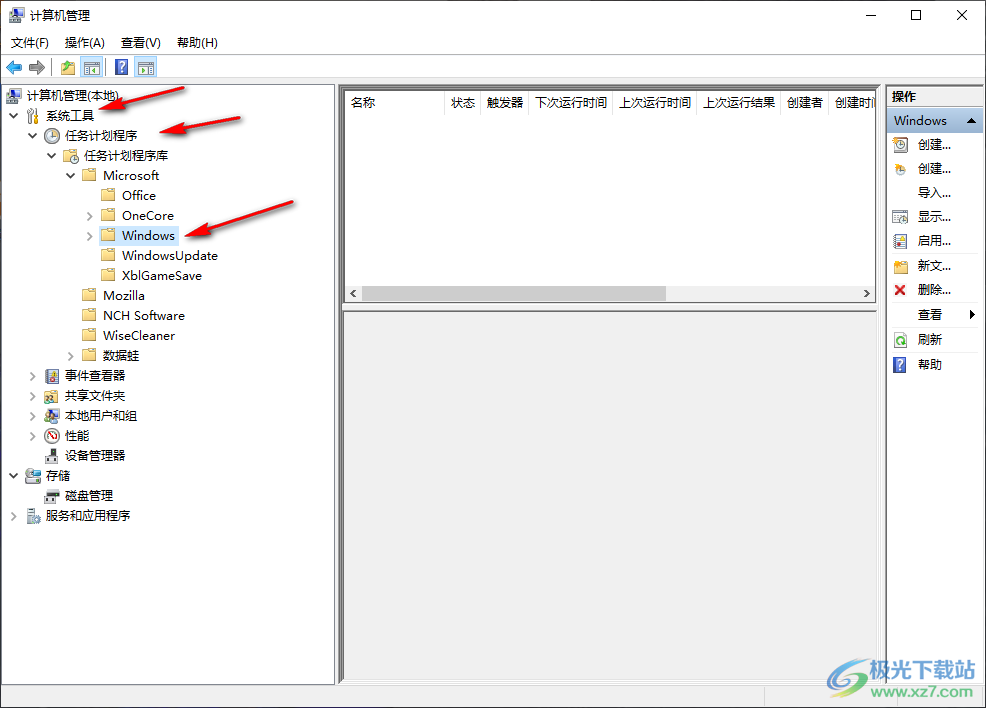
Task: Expand the Windows folder
Action: (89, 236)
